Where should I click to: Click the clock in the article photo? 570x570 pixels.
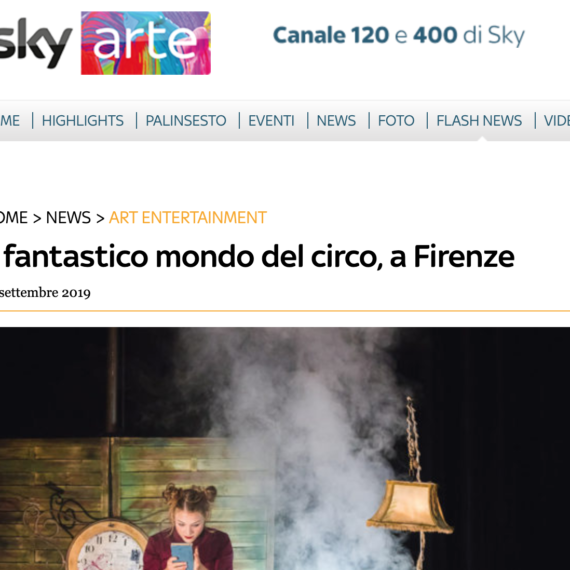(x=108, y=545)
